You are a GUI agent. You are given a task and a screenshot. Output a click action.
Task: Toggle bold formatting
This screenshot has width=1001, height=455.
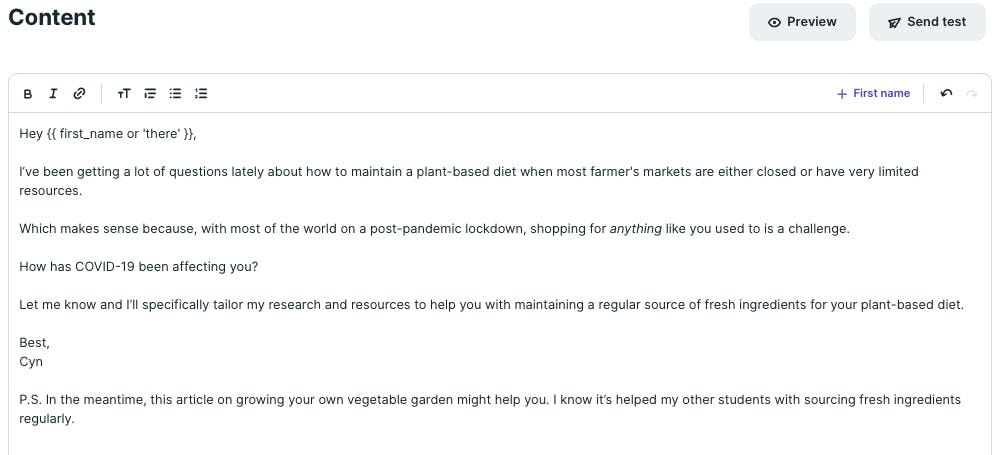coord(27,94)
